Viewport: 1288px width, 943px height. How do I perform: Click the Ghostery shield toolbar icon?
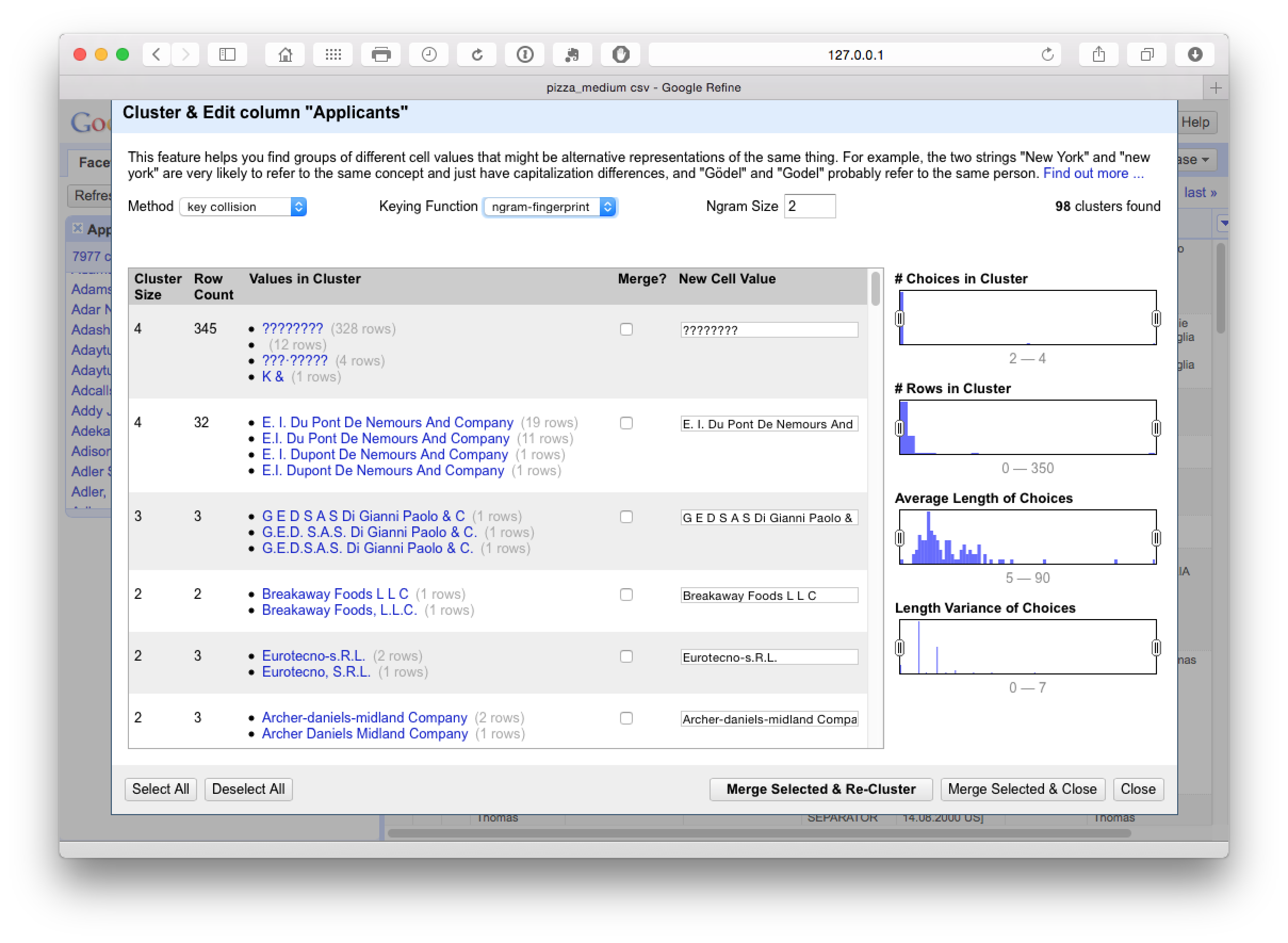tap(621, 55)
